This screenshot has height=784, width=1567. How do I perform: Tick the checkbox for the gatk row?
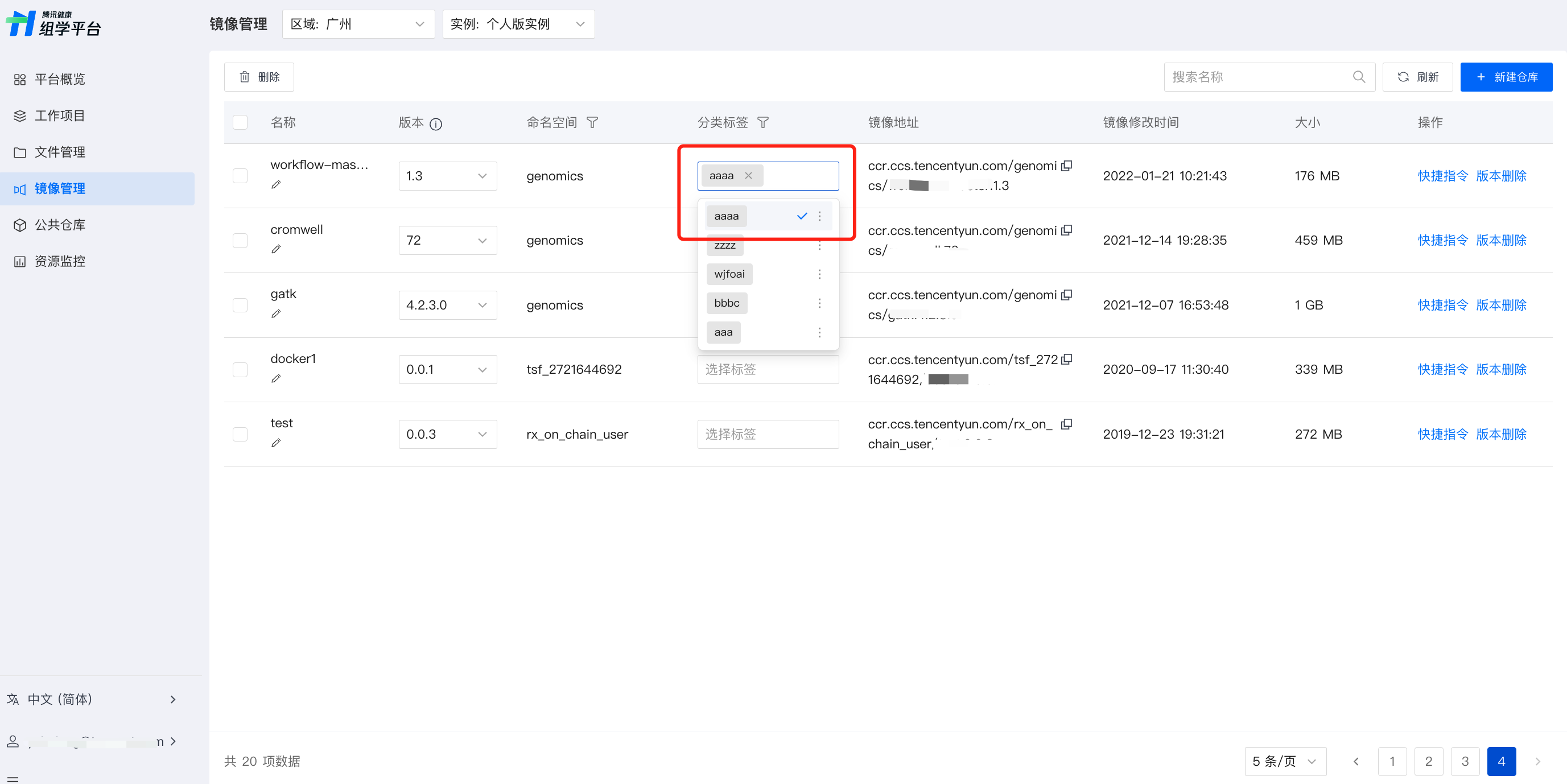point(240,306)
